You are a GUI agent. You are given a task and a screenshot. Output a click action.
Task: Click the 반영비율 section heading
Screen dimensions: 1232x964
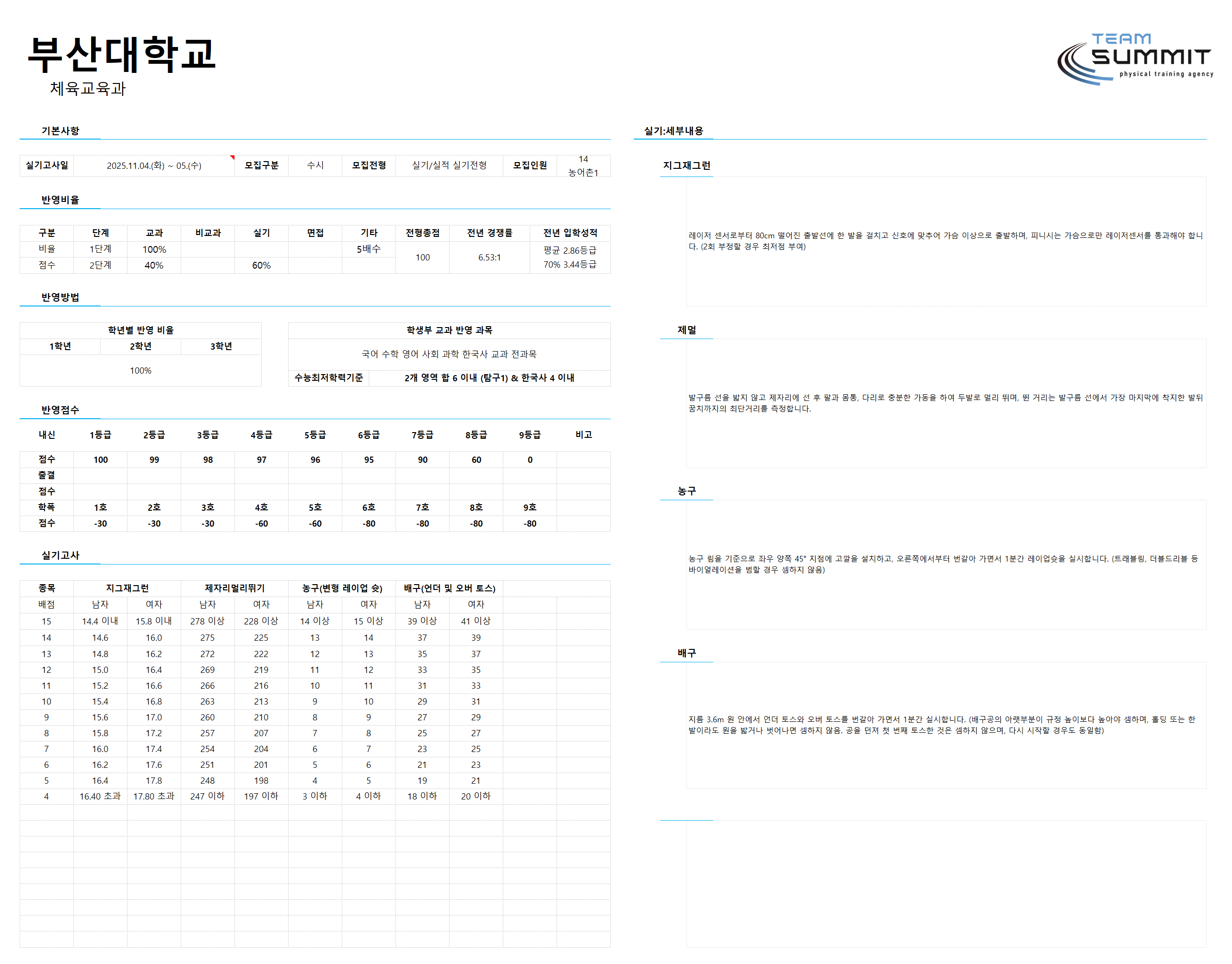coord(60,200)
